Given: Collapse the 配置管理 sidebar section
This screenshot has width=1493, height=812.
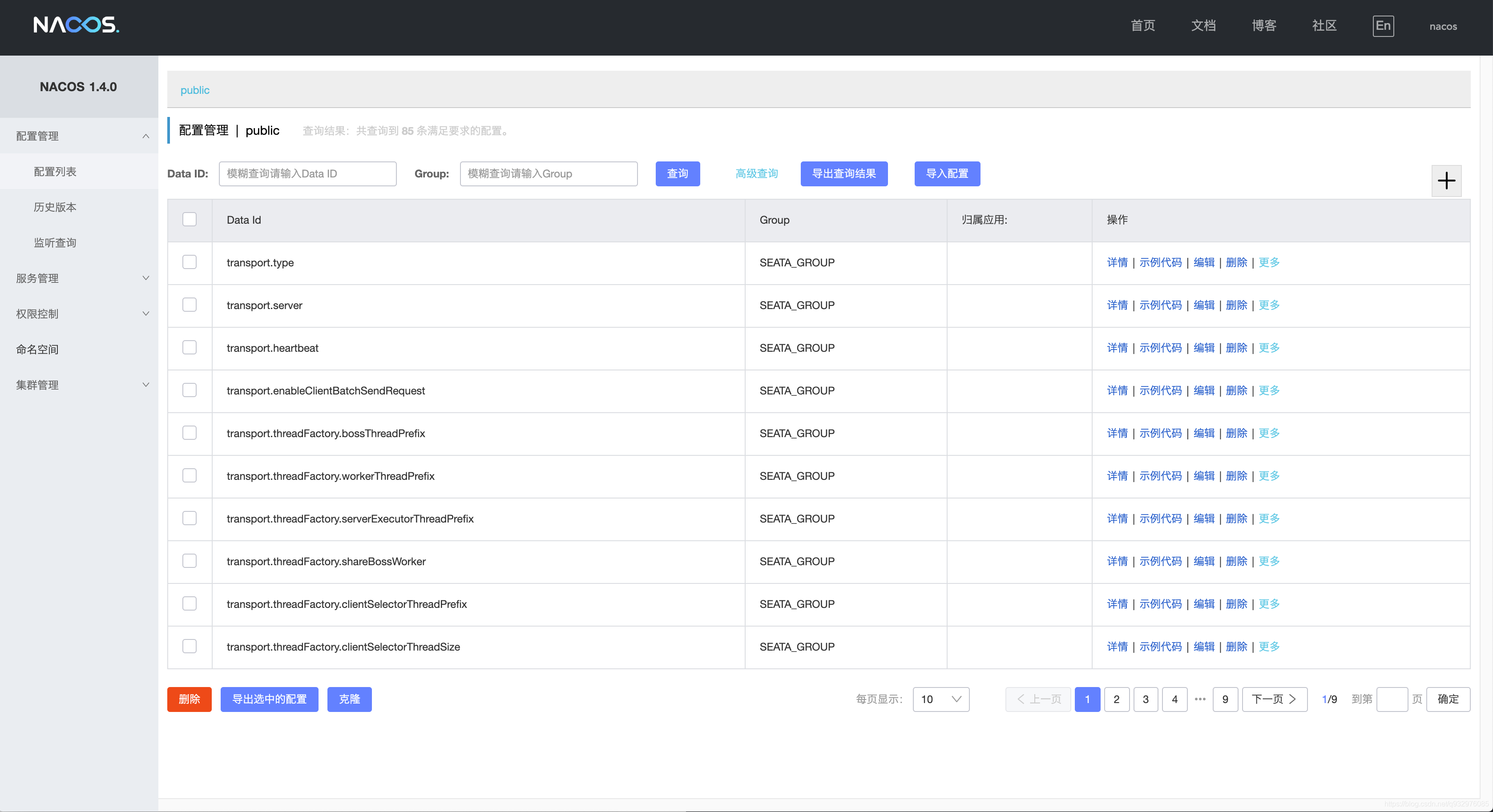Looking at the screenshot, I should [79, 136].
